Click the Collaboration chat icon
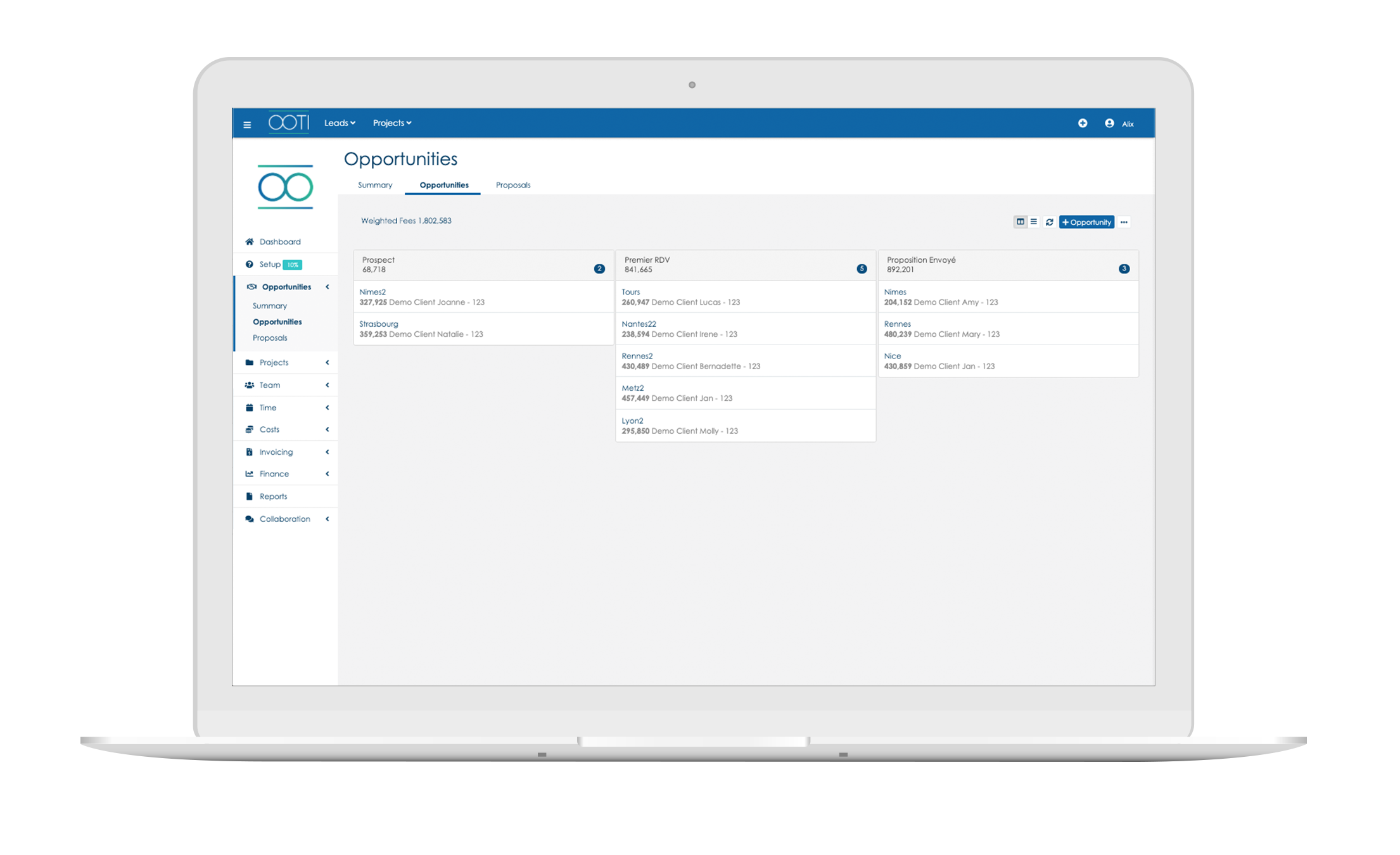 click(x=250, y=519)
